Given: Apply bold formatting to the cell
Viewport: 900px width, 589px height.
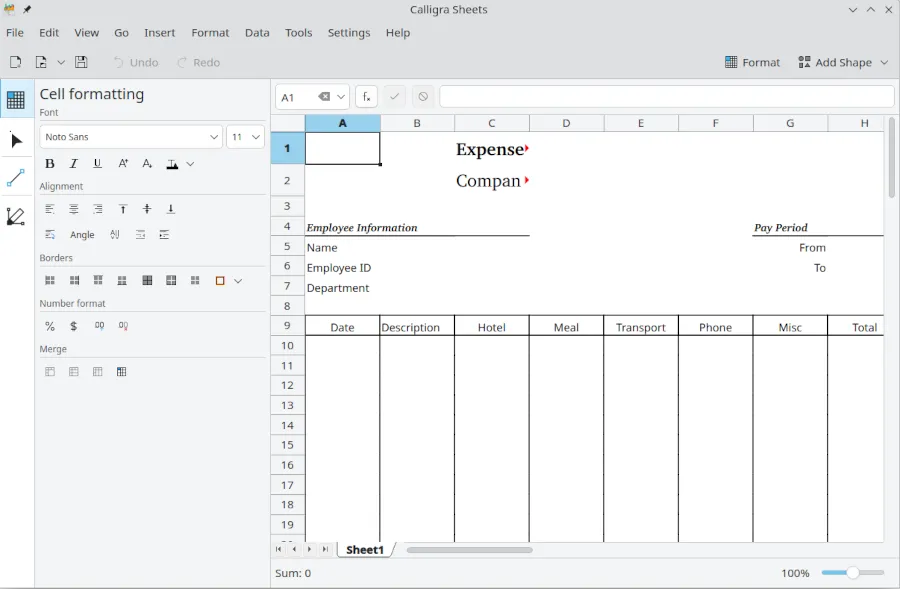Looking at the screenshot, I should (x=49, y=163).
